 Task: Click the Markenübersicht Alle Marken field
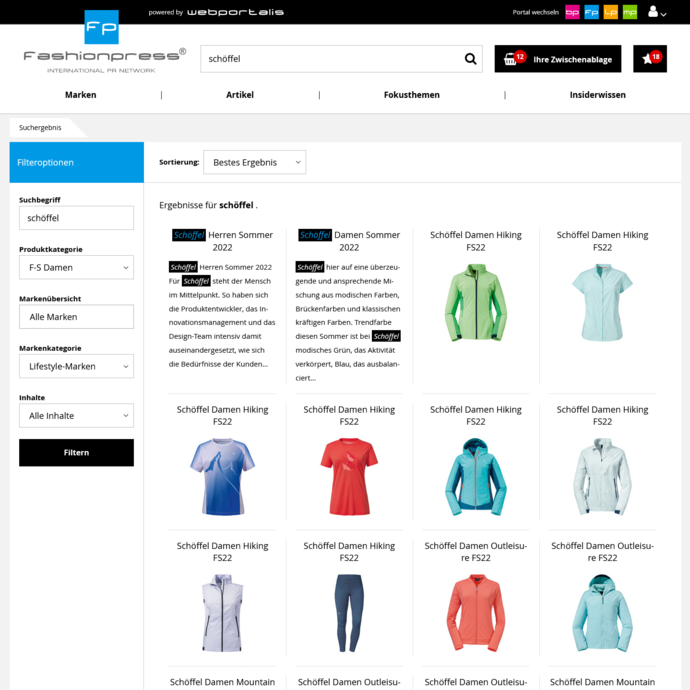76,316
